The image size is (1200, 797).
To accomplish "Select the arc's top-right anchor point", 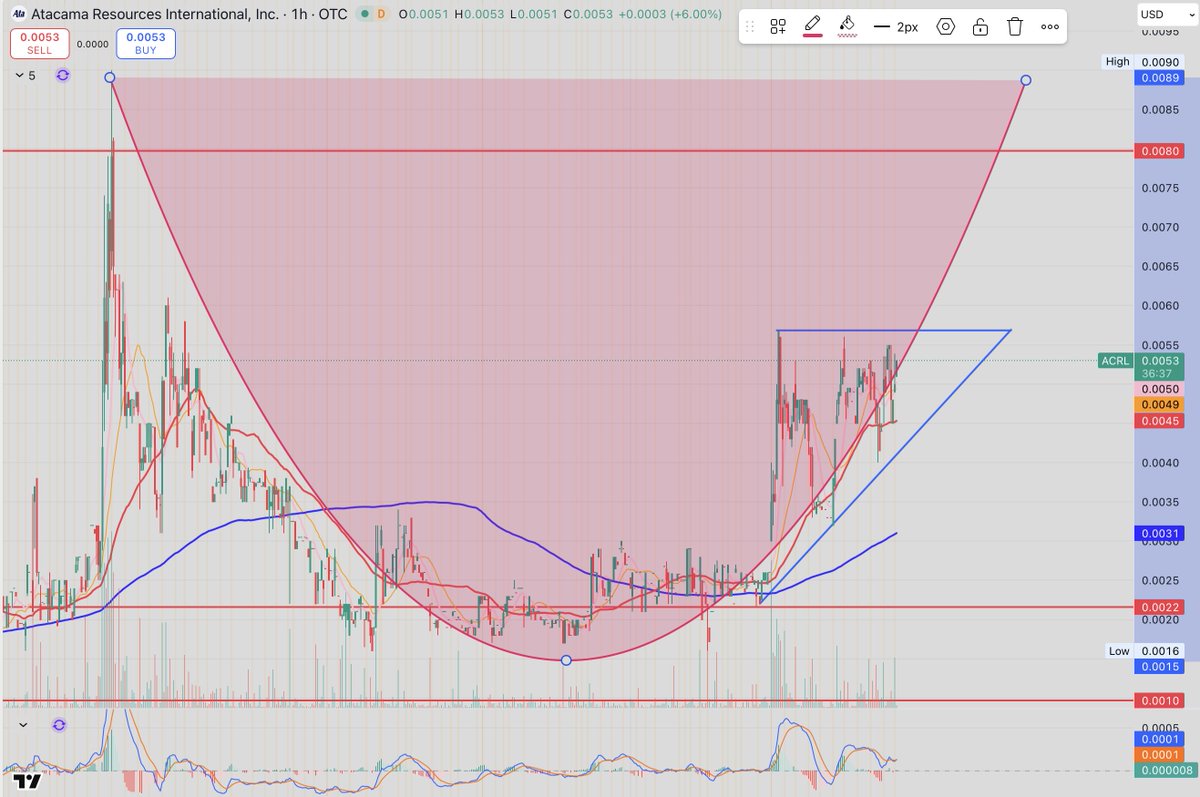I will coord(1026,80).
